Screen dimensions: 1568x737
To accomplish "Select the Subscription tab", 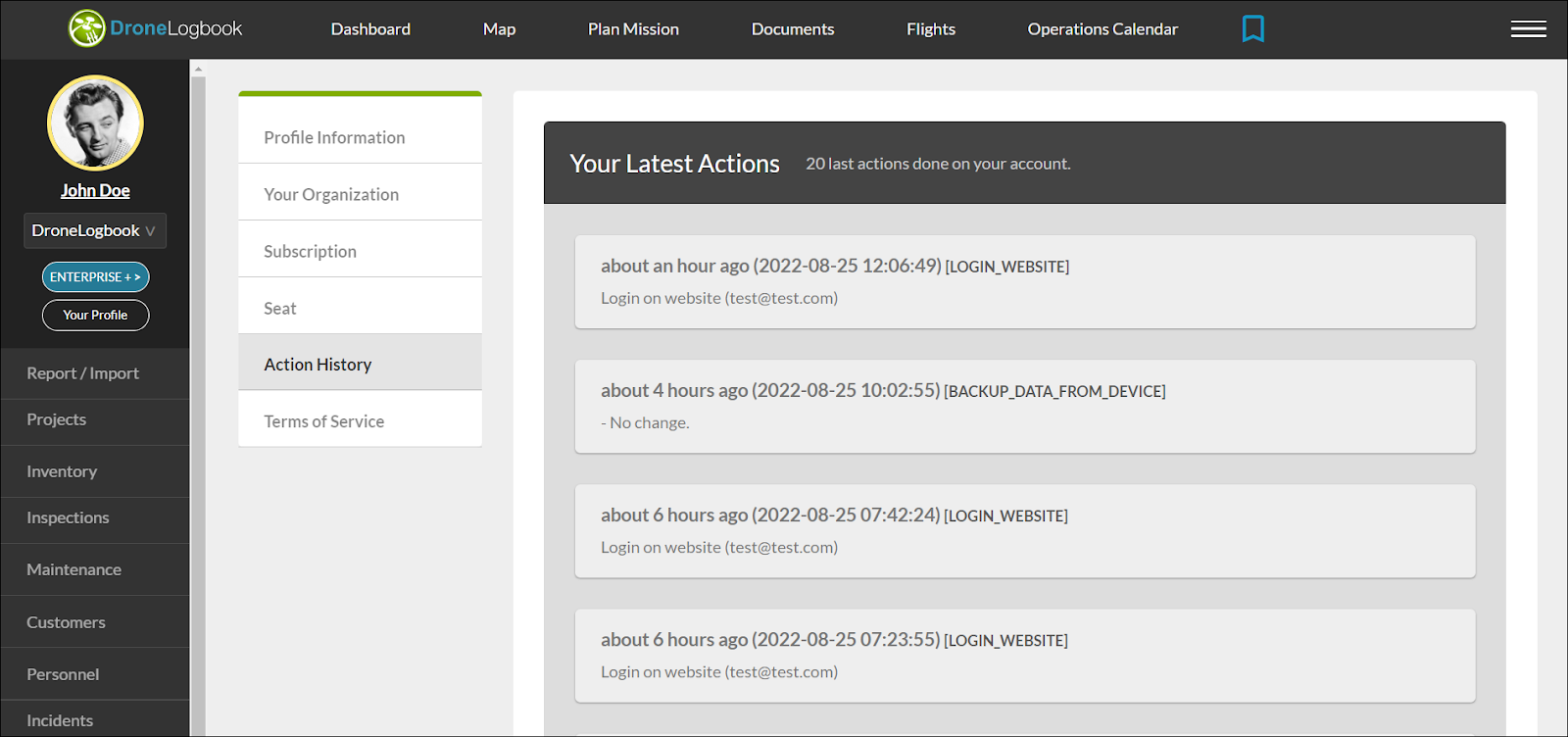I will coord(360,251).
